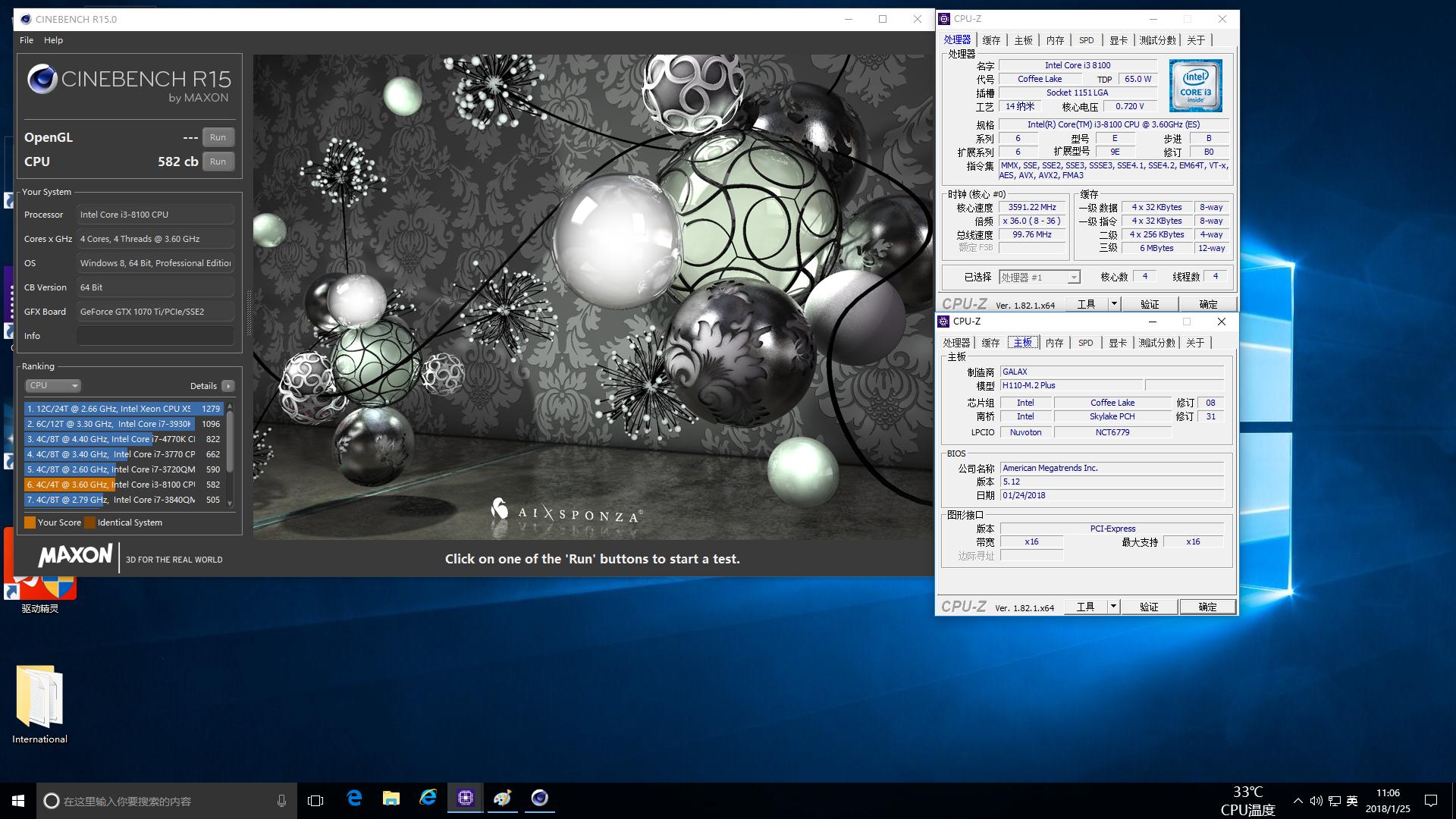Click the volume icon in the system tray

click(1316, 800)
